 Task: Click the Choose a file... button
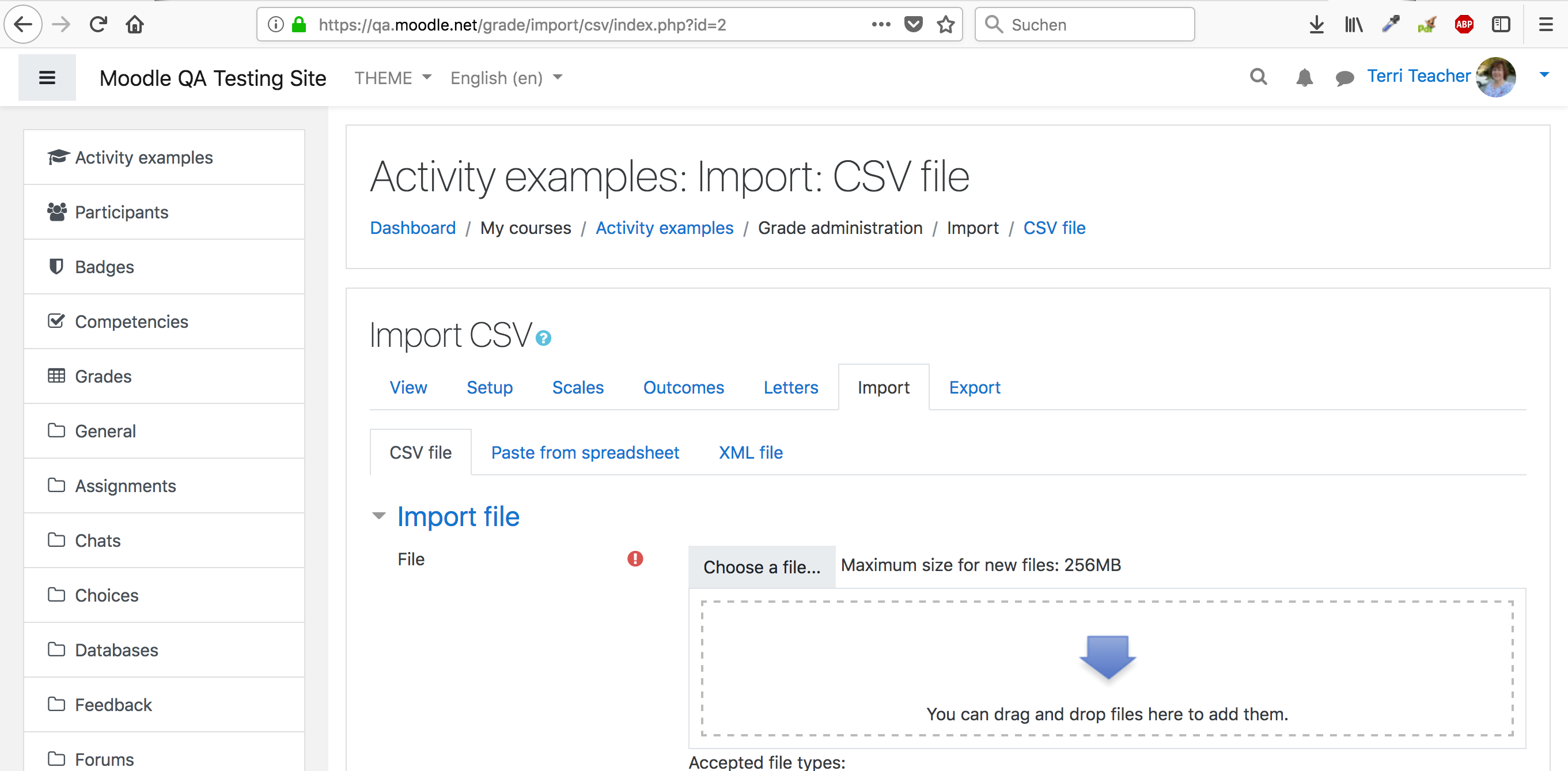point(762,566)
